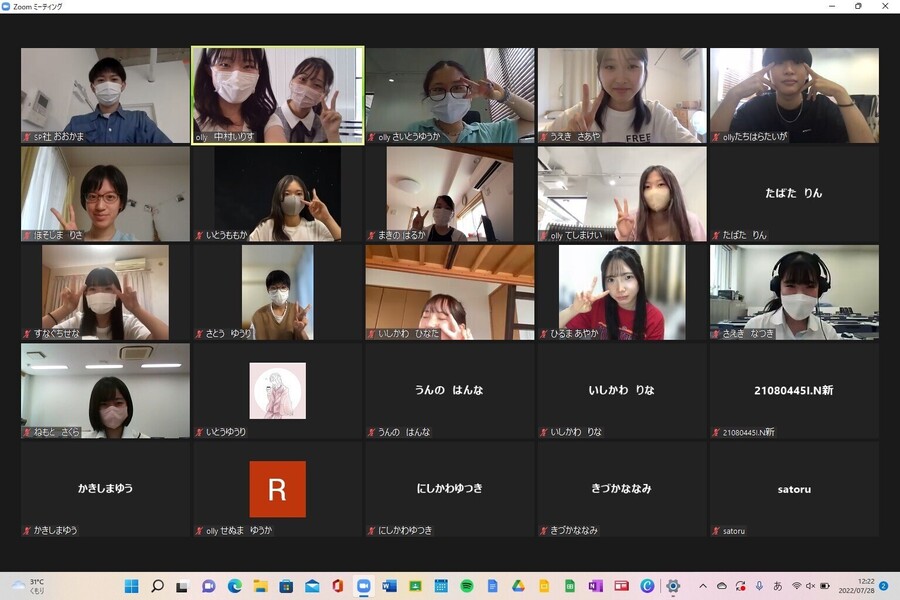Viewport: 900px width, 600px height.
Task: Click the notification count badge
Action: coord(883,586)
